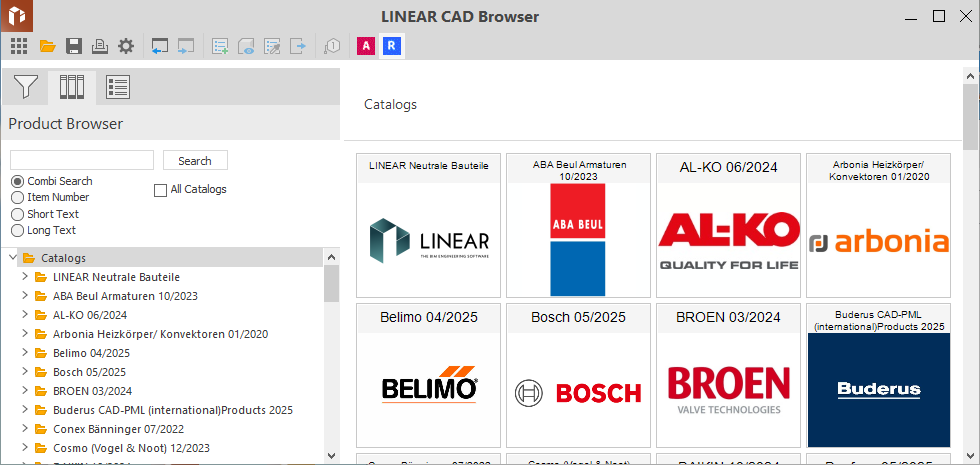Open Arbonia Heizkörper catalog tile
The height and width of the screenshot is (465, 980).
(879, 225)
